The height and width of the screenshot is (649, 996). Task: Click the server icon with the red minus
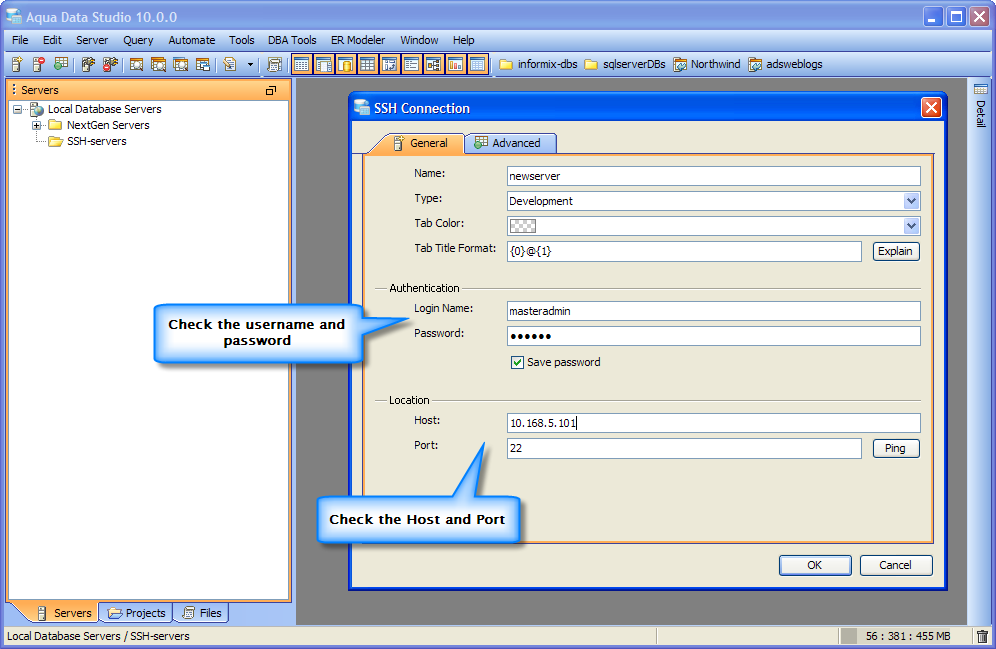coord(39,64)
